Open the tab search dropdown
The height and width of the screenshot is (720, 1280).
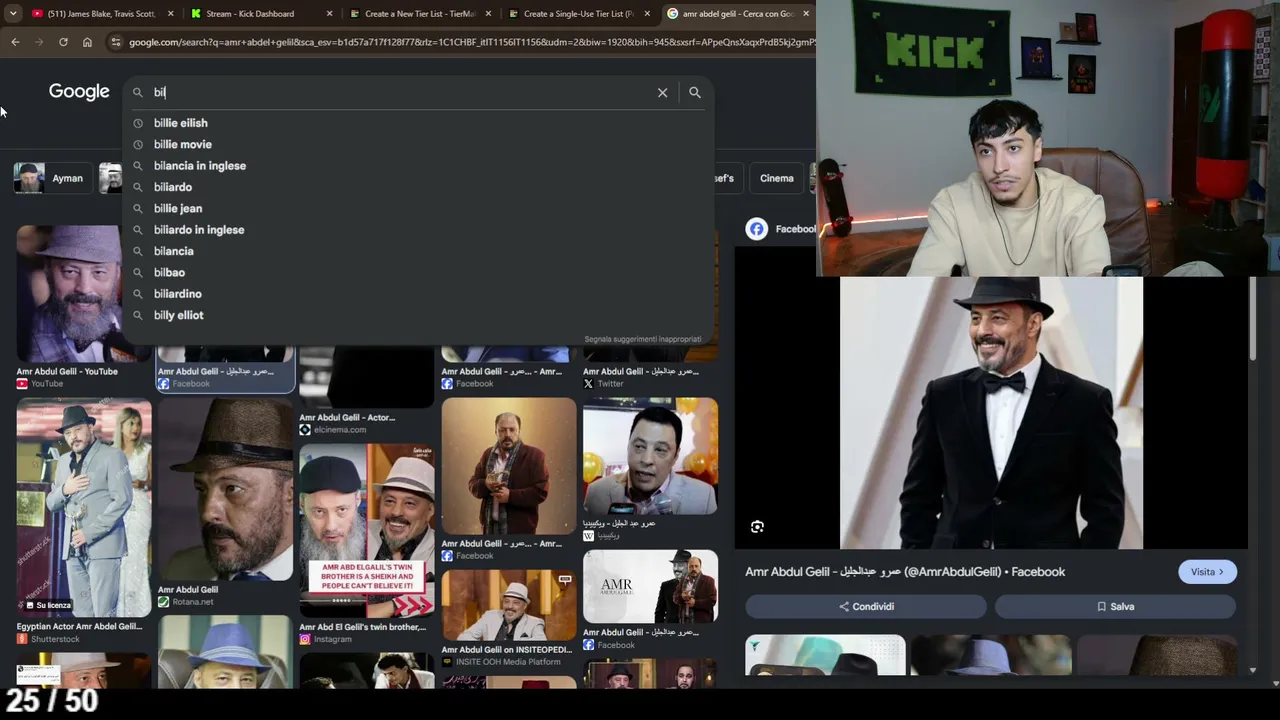(x=13, y=14)
